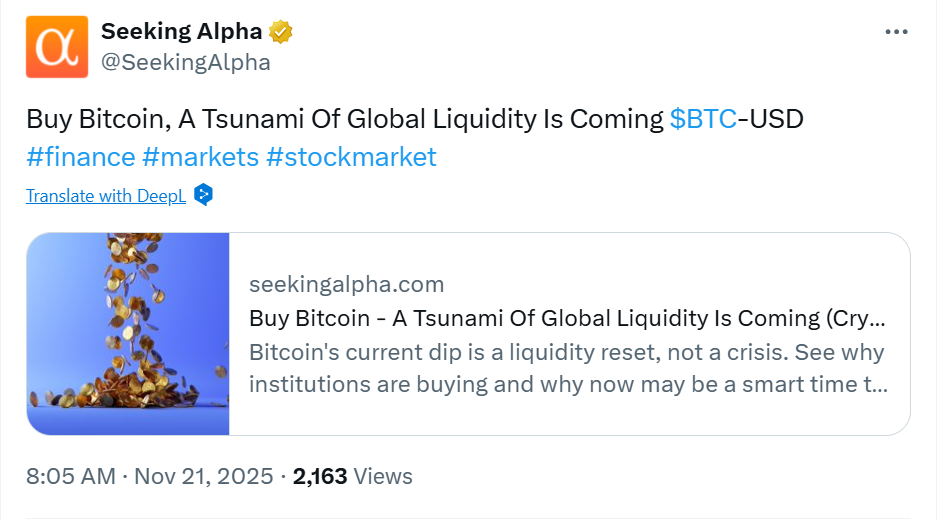937x520 pixels.
Task: Open the card title 'Buy Bitcoin - A Tsunami'
Action: 566,319
